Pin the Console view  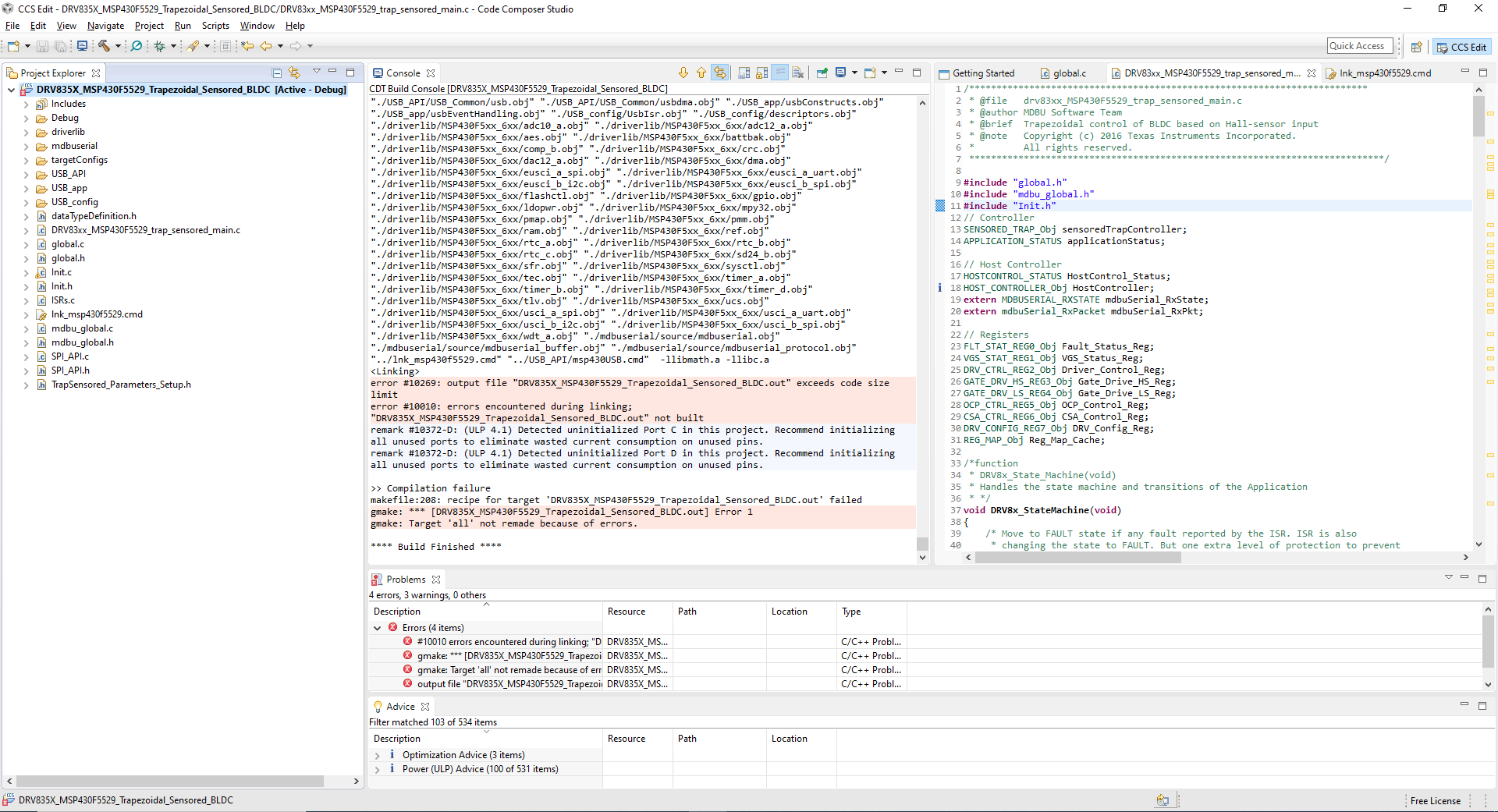click(822, 73)
